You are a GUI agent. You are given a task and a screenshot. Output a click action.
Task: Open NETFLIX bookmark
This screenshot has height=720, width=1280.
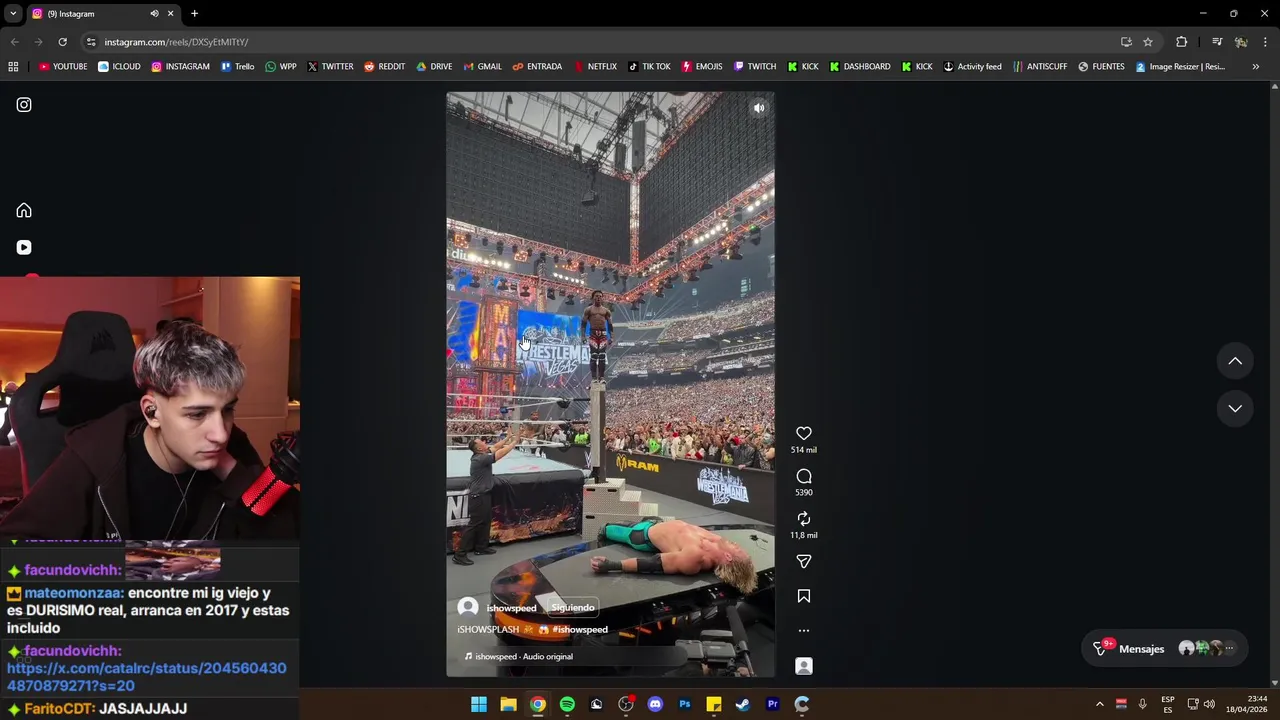point(596,67)
